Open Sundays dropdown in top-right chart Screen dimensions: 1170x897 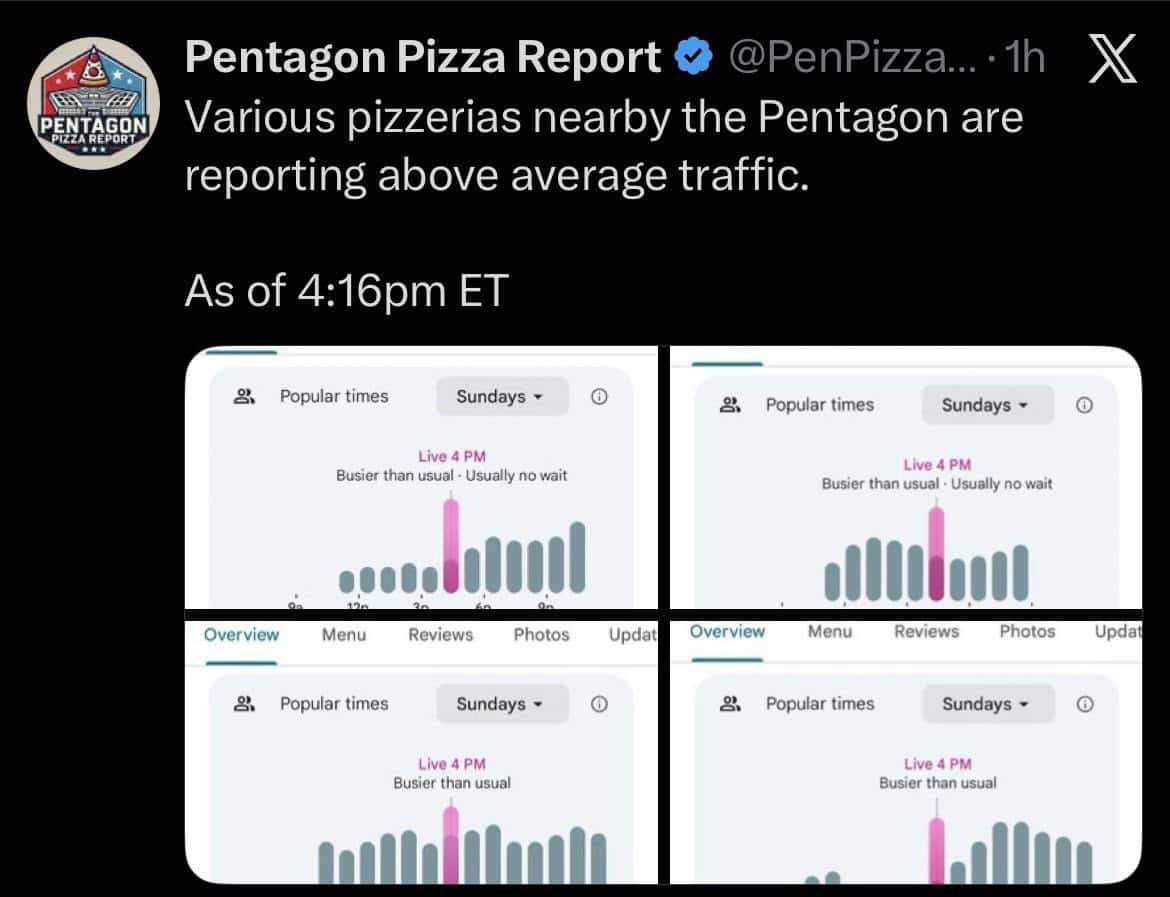tap(987, 405)
